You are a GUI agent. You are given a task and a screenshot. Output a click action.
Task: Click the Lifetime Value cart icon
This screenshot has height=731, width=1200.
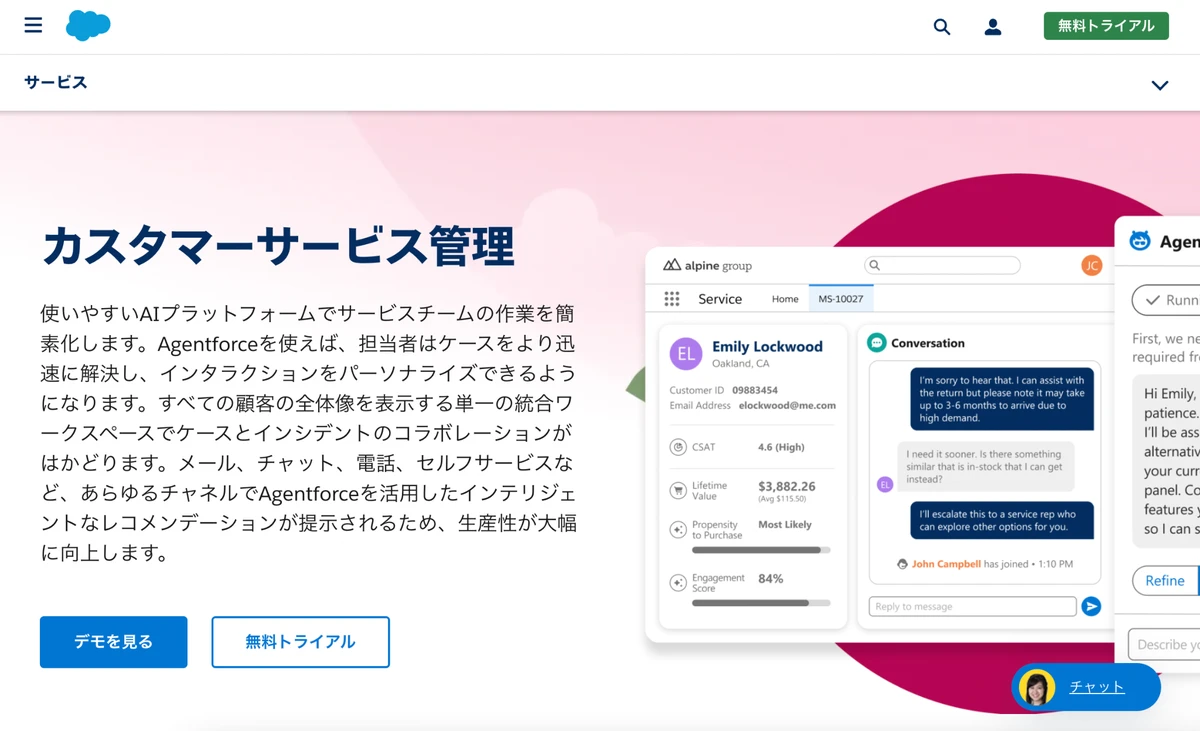click(x=678, y=490)
